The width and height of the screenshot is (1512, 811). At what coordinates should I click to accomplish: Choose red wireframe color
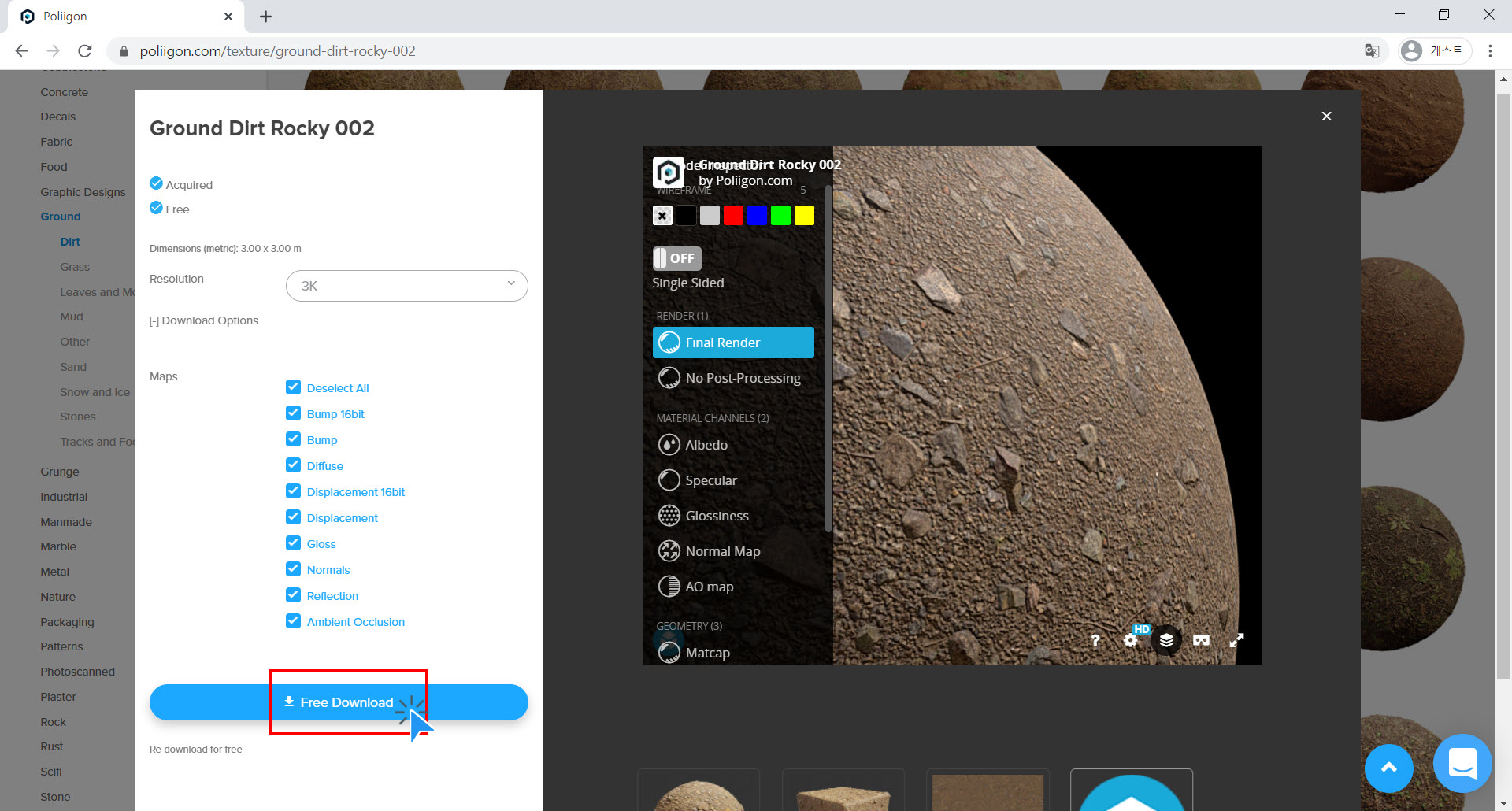coord(733,216)
